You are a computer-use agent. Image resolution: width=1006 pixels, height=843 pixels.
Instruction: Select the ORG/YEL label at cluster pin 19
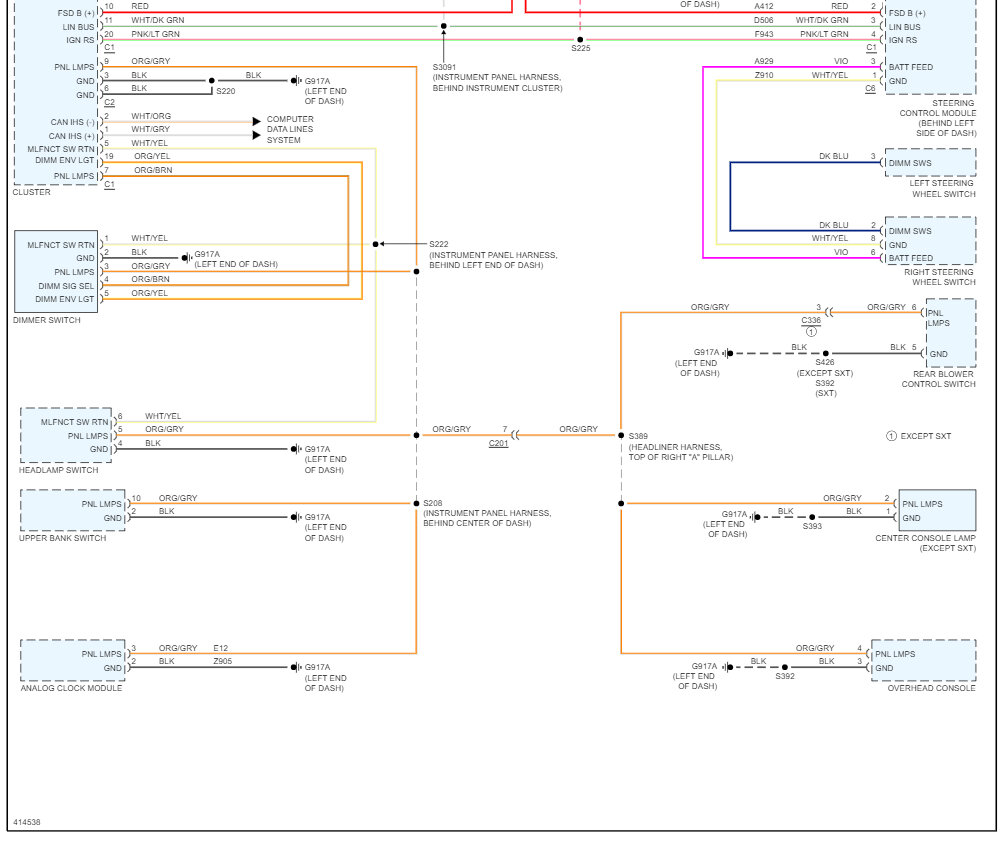click(x=152, y=157)
